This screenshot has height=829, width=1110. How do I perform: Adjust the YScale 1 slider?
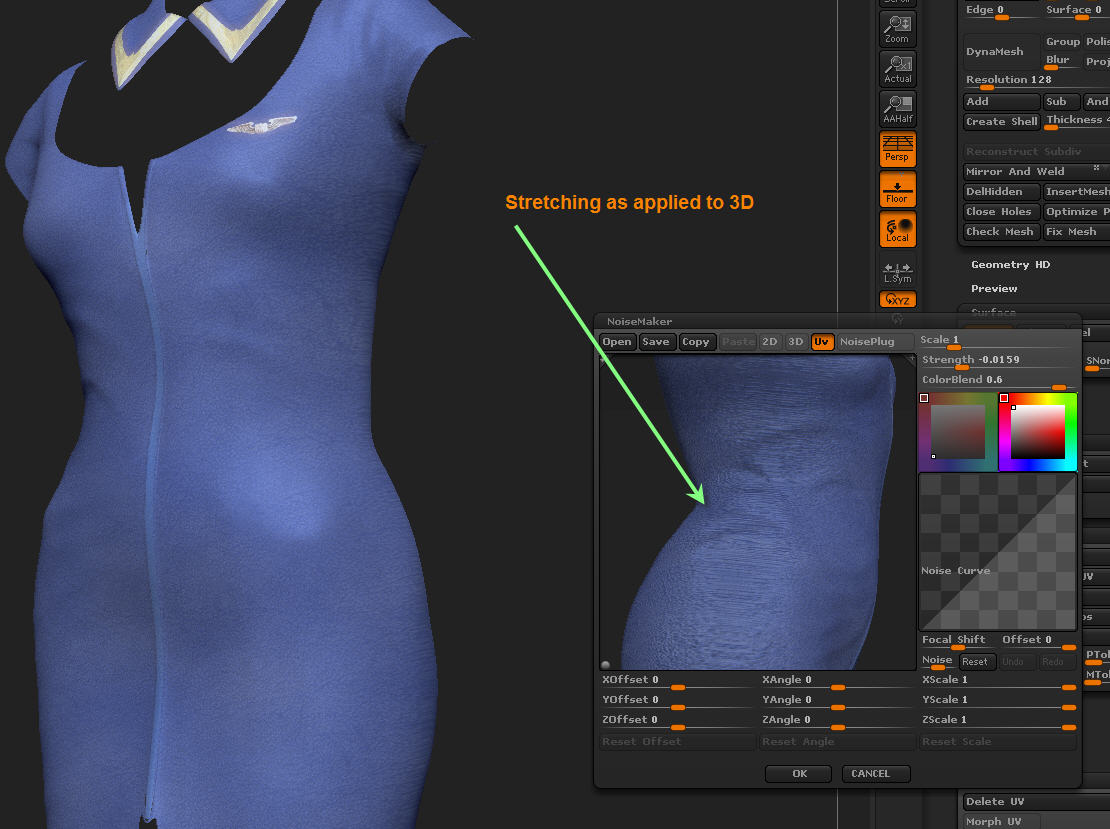click(x=998, y=701)
